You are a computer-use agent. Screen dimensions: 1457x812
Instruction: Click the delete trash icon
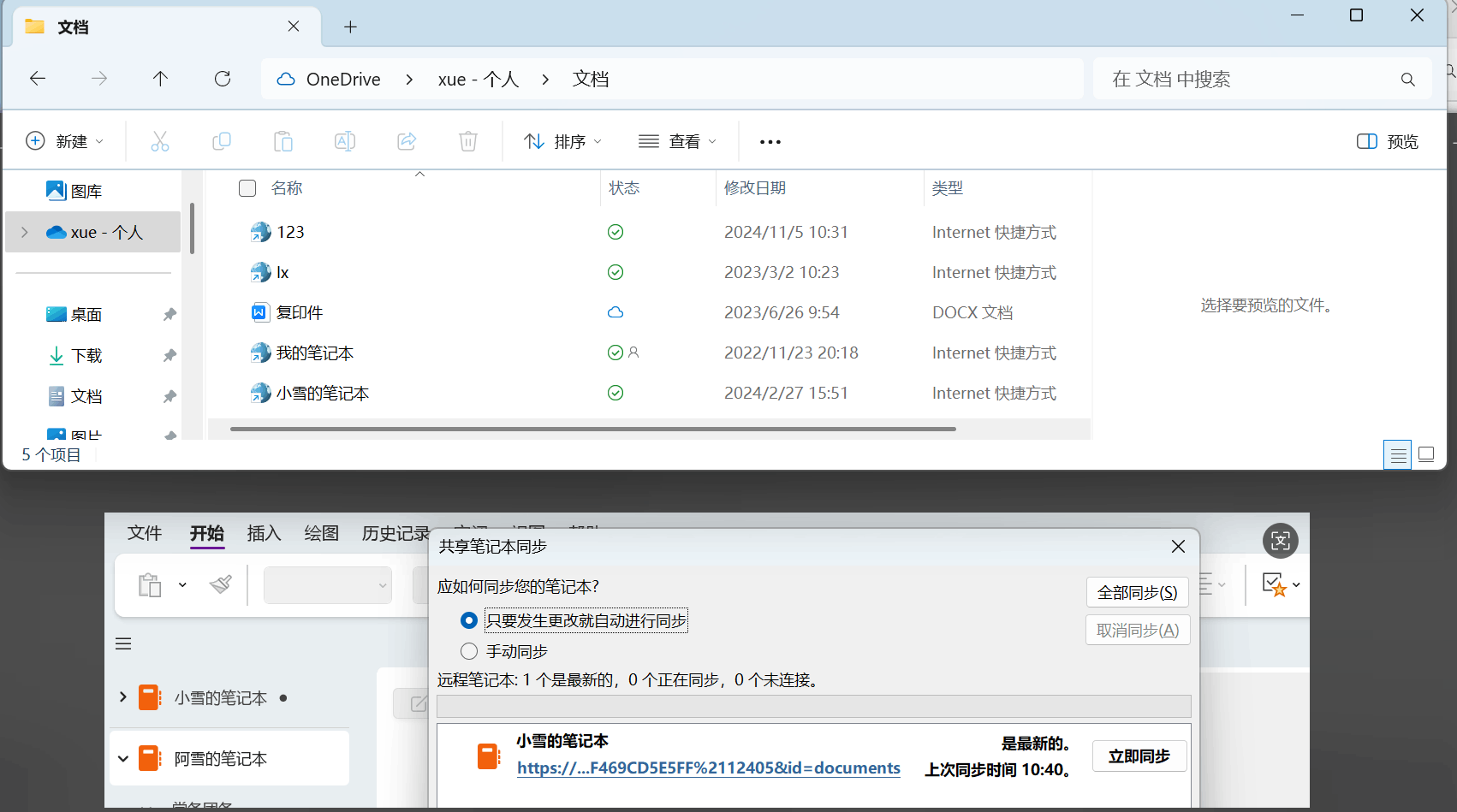[468, 141]
